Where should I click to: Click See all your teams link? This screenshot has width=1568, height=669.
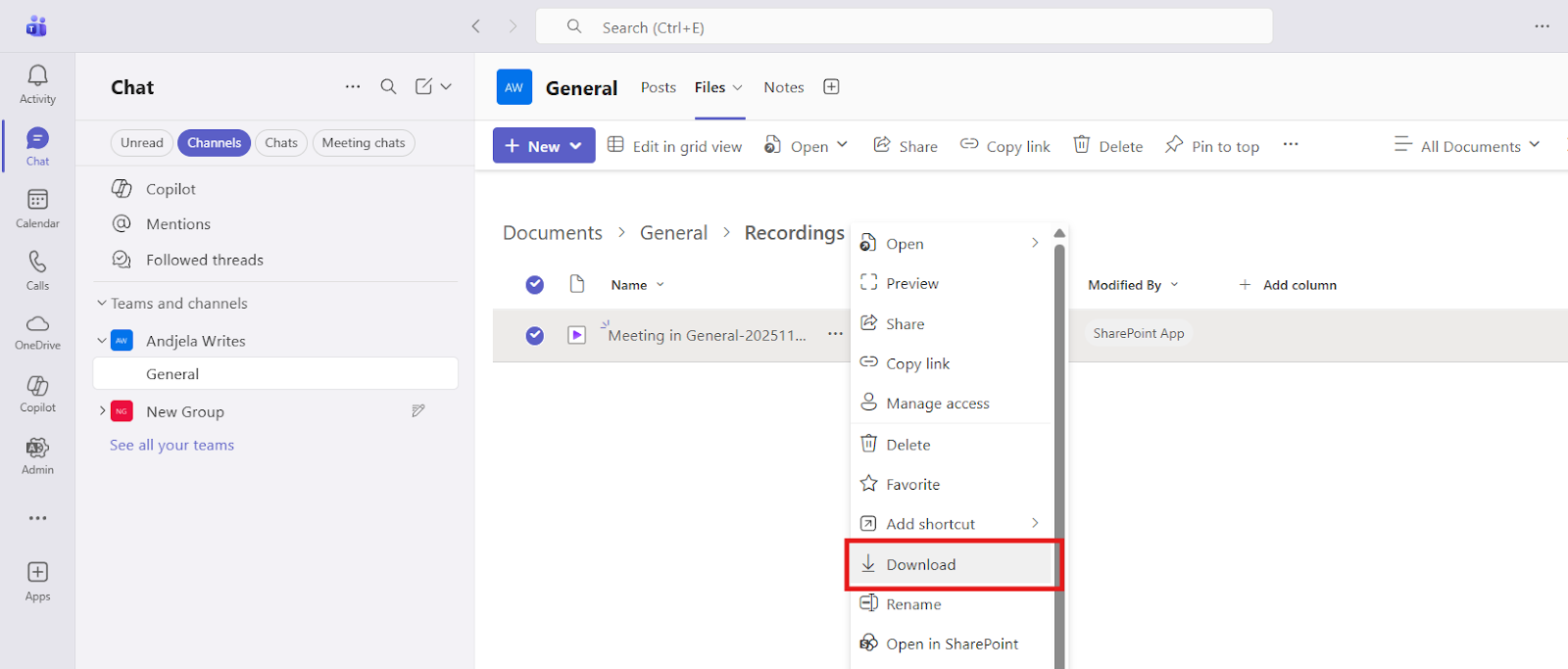[x=171, y=445]
